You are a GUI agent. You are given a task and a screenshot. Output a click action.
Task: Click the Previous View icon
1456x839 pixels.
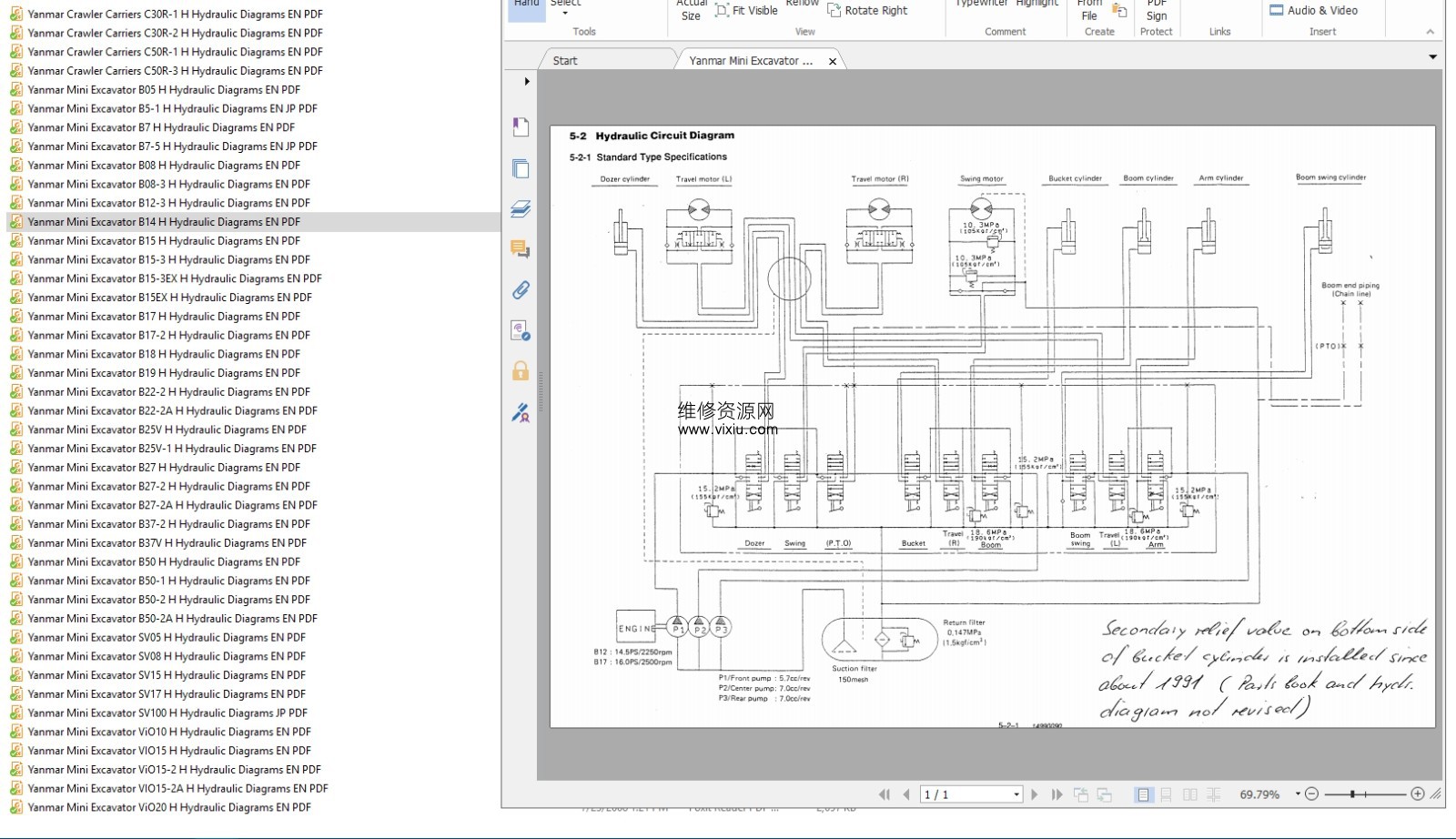(1081, 794)
